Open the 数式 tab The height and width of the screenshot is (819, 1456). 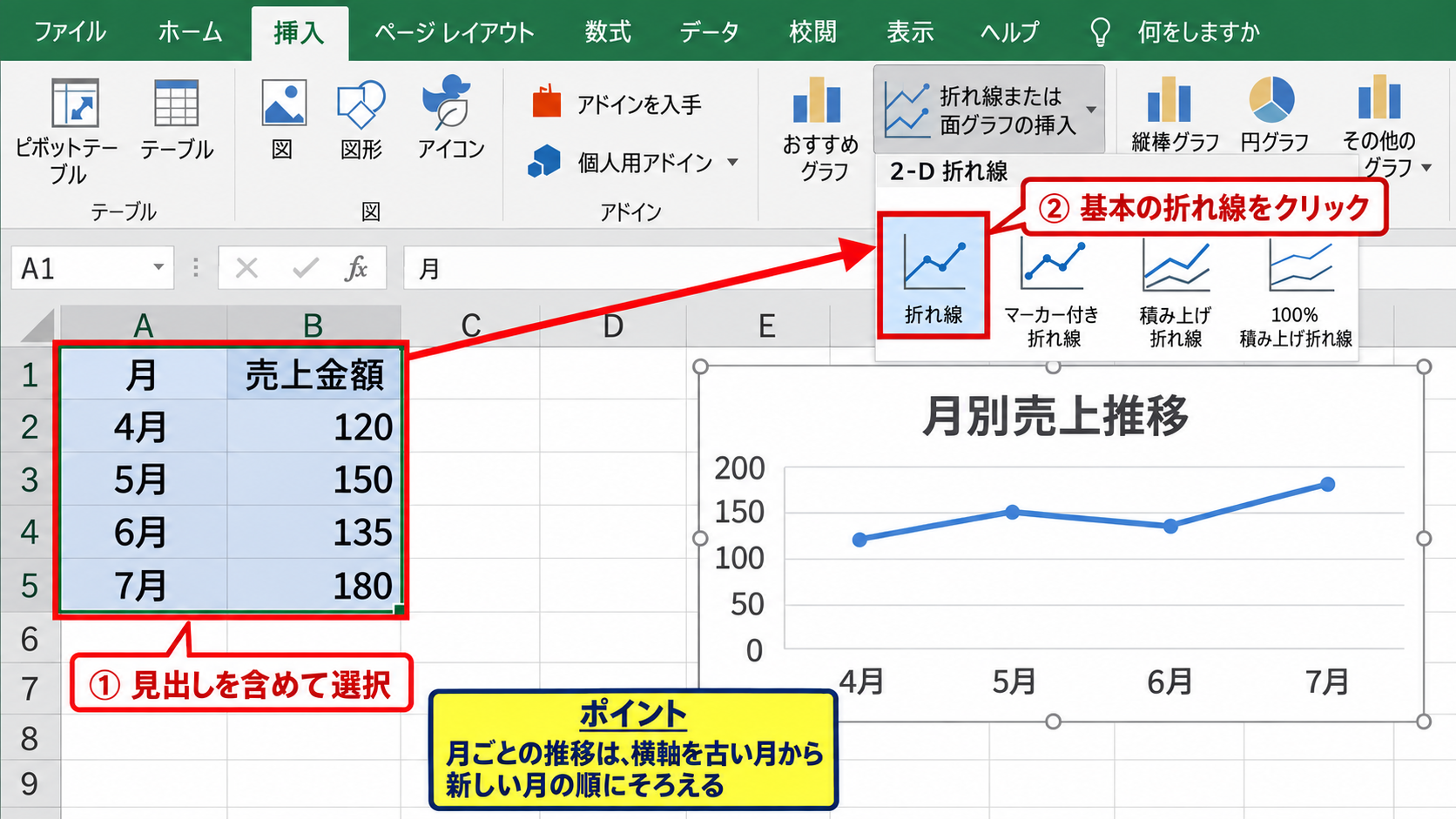click(608, 32)
